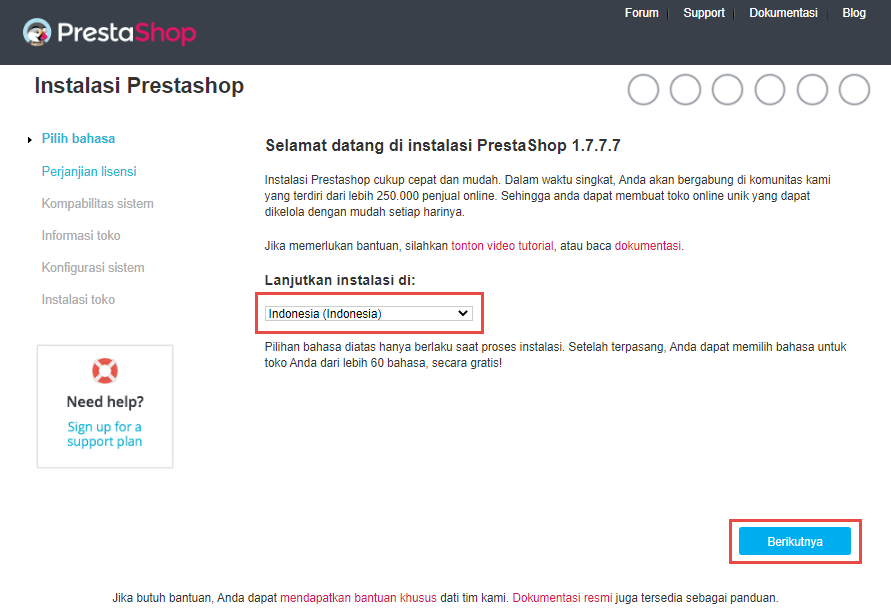Click the first installation step circle
891x615 pixels.
pos(643,90)
